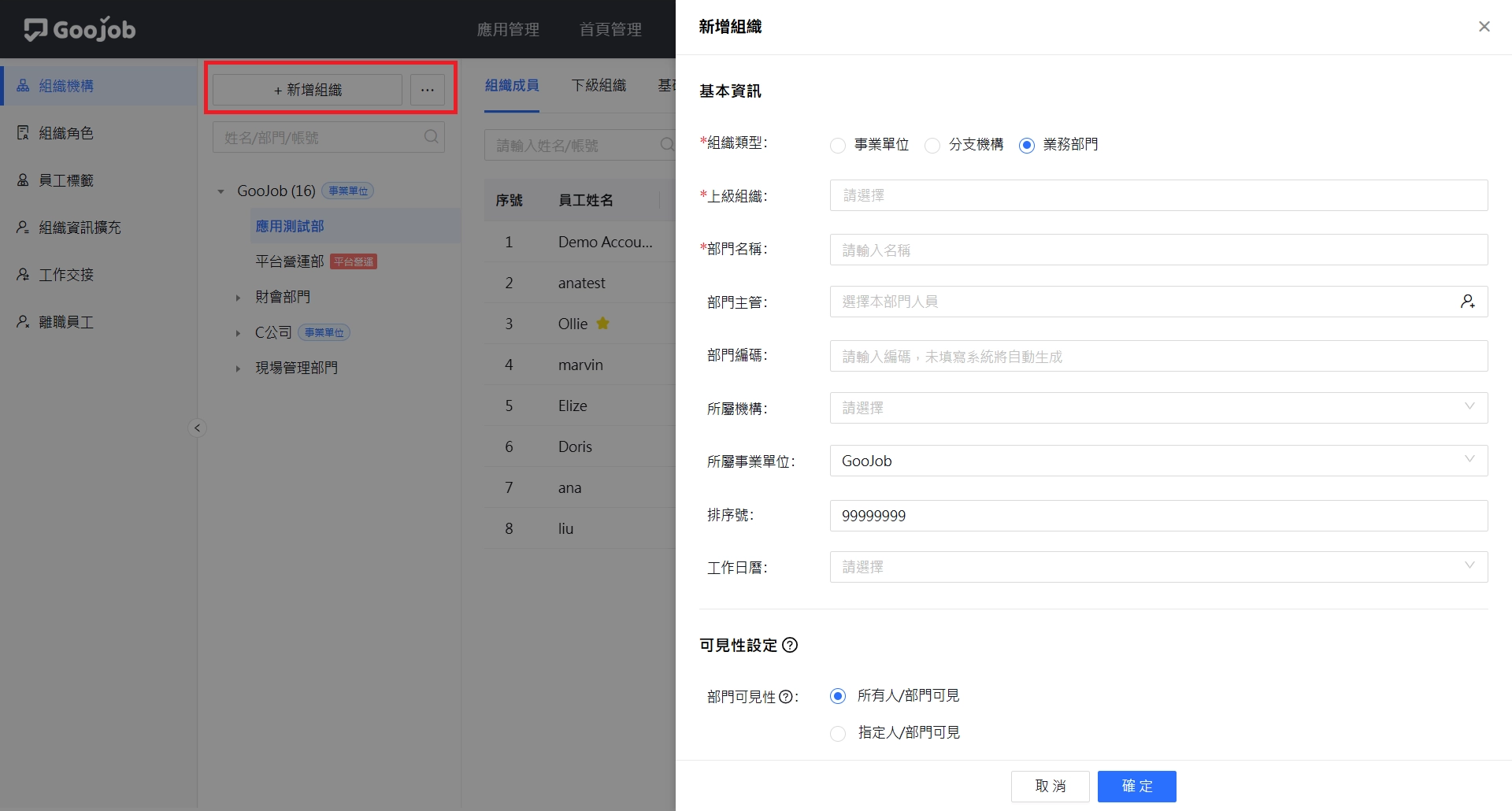This screenshot has height=811, width=1512.
Task: Click the 排序號 field with 99999999
Action: [1158, 516]
